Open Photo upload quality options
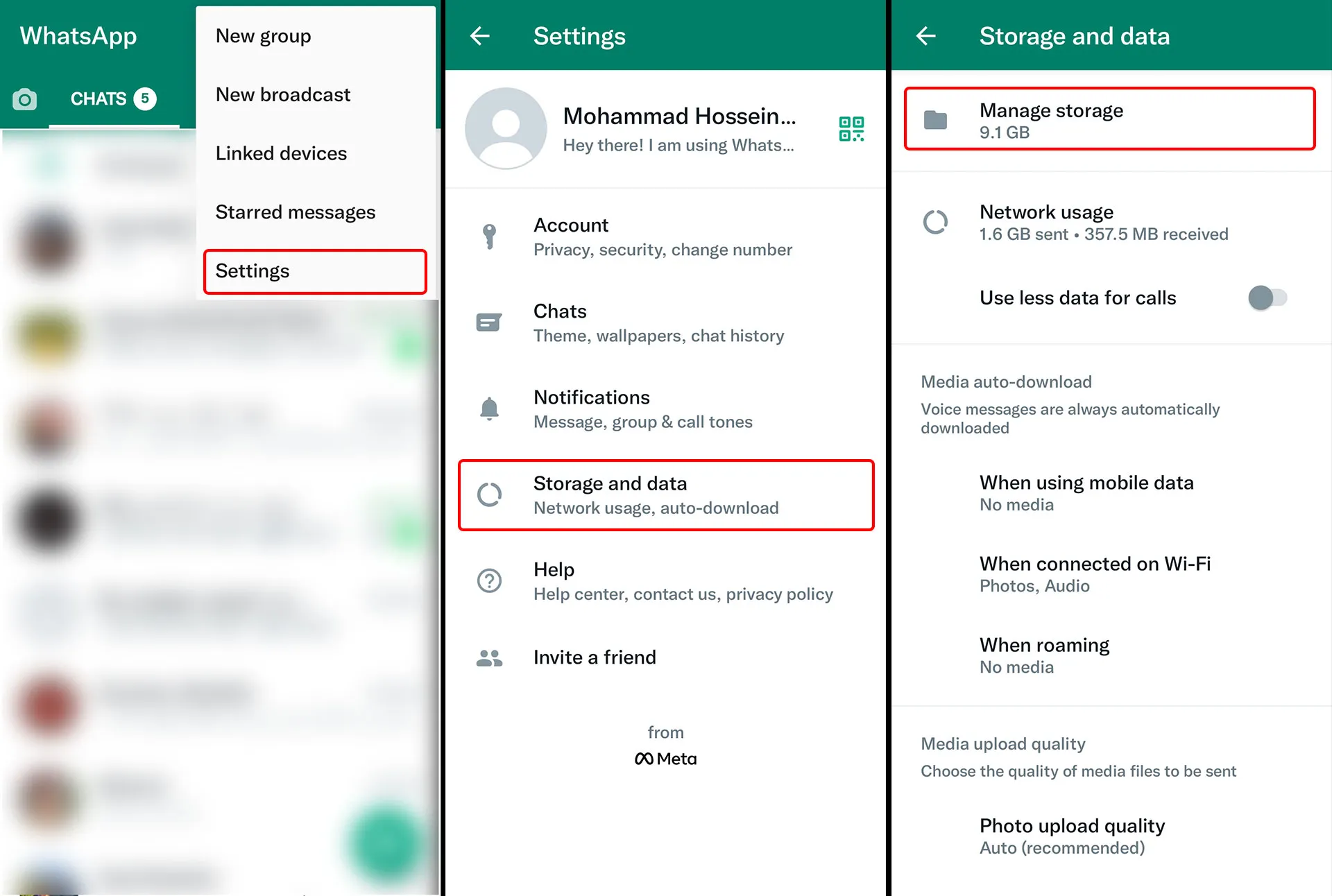This screenshot has width=1332, height=896. (1072, 836)
